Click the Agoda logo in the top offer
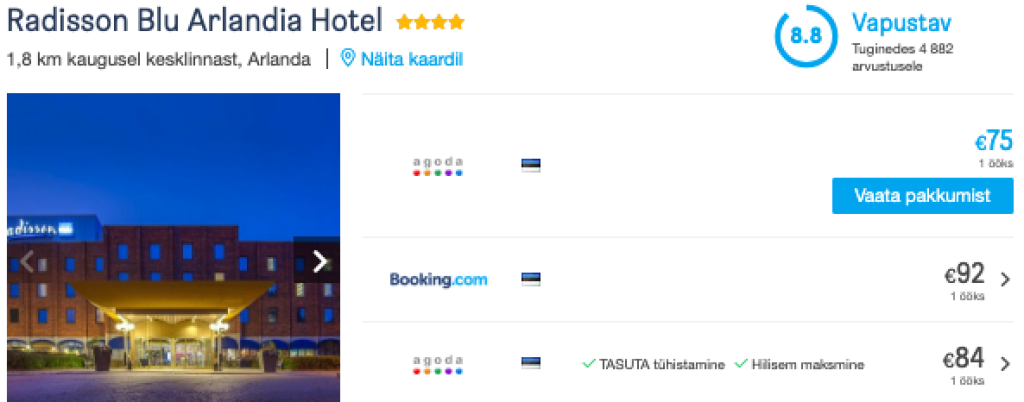 coord(438,166)
